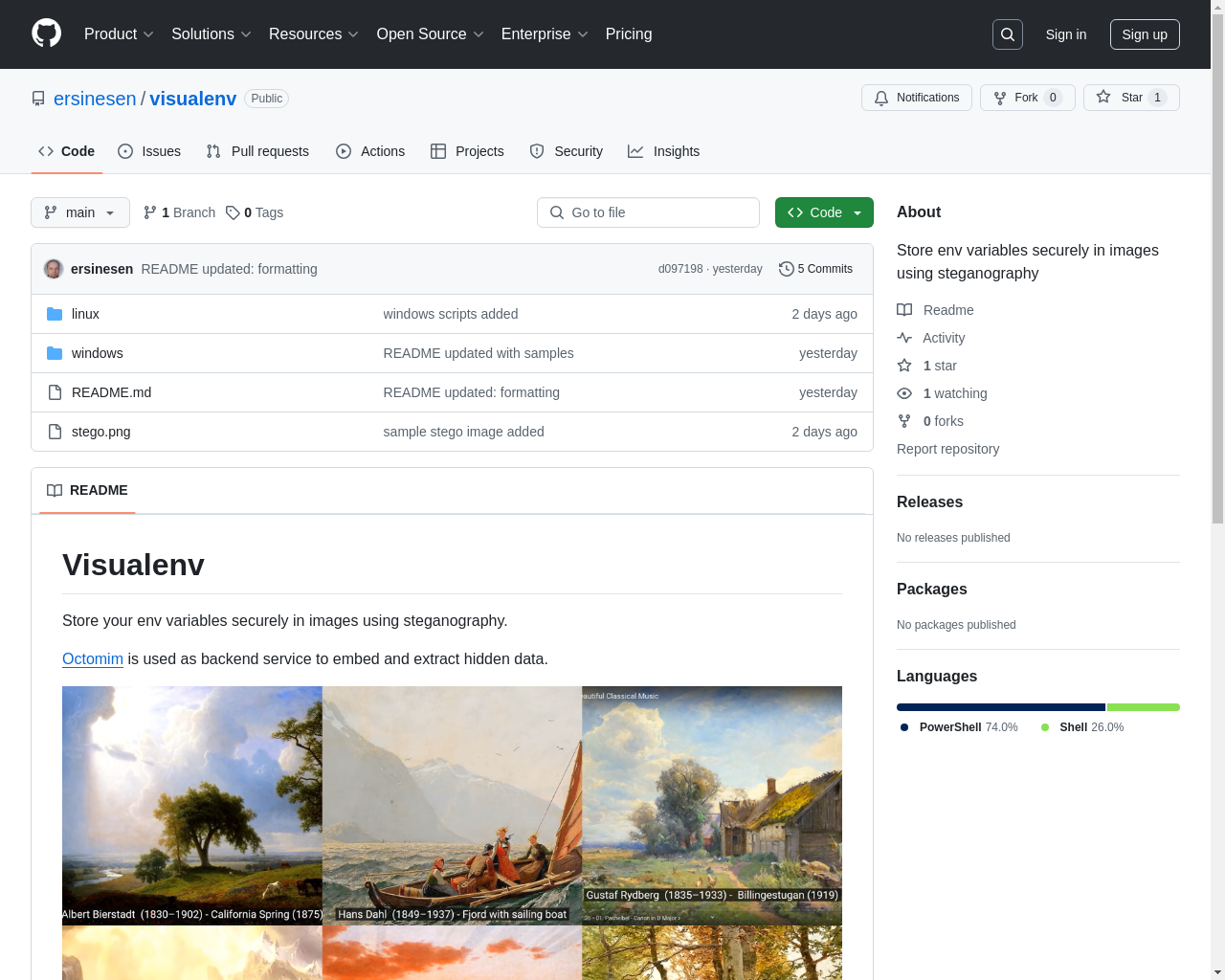
Task: Click the stego.png file icon
Action: pyautogui.click(x=55, y=432)
